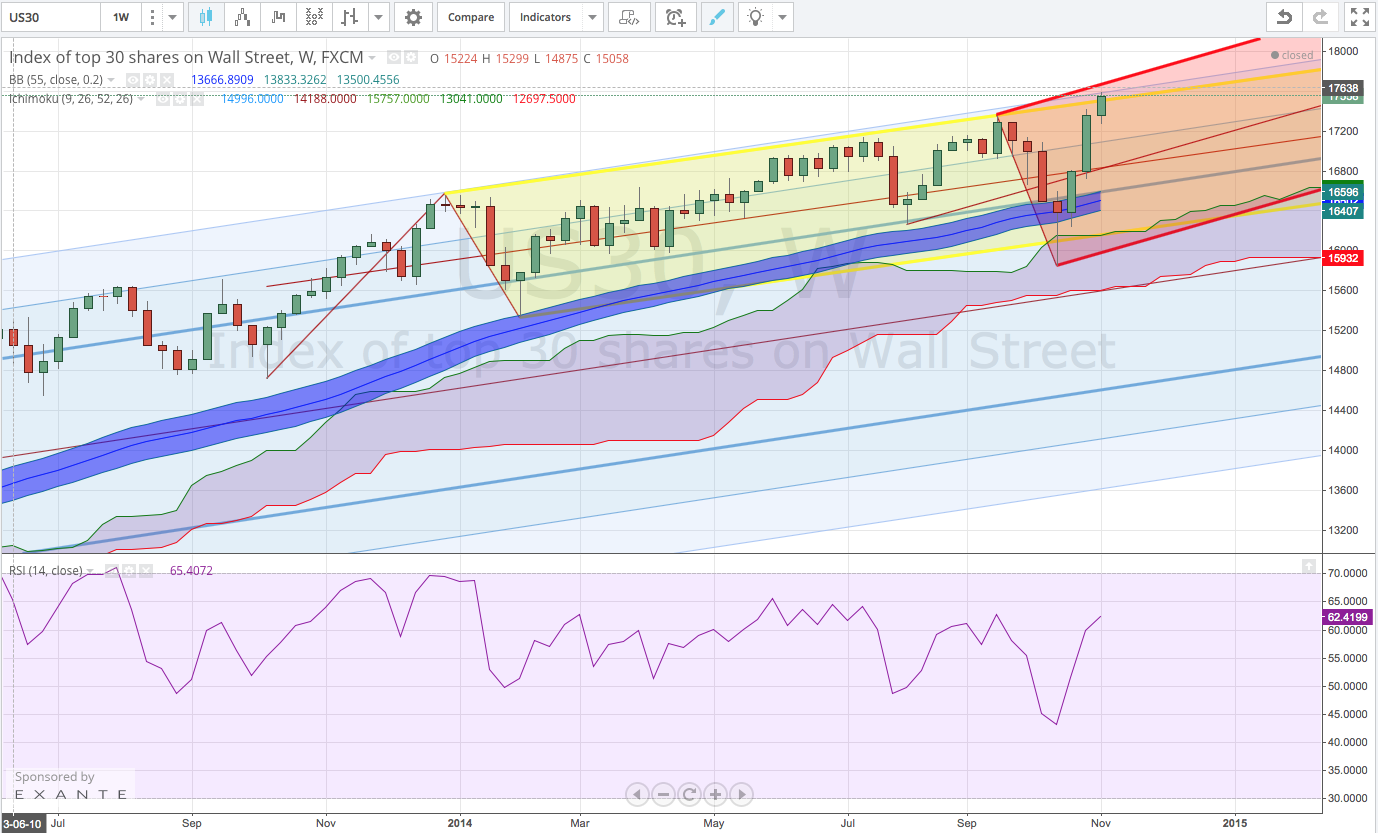The image size is (1378, 833).
Task: Click the Compare button
Action: click(470, 17)
